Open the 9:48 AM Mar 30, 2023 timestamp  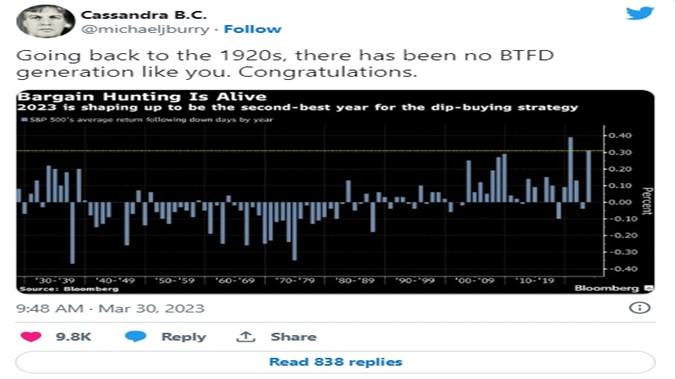pos(110,308)
